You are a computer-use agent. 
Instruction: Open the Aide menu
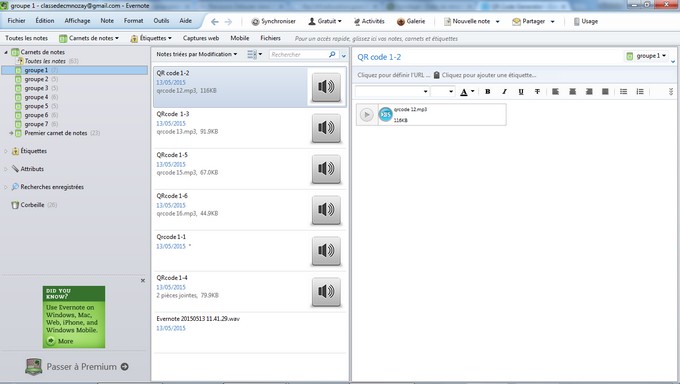(186, 21)
